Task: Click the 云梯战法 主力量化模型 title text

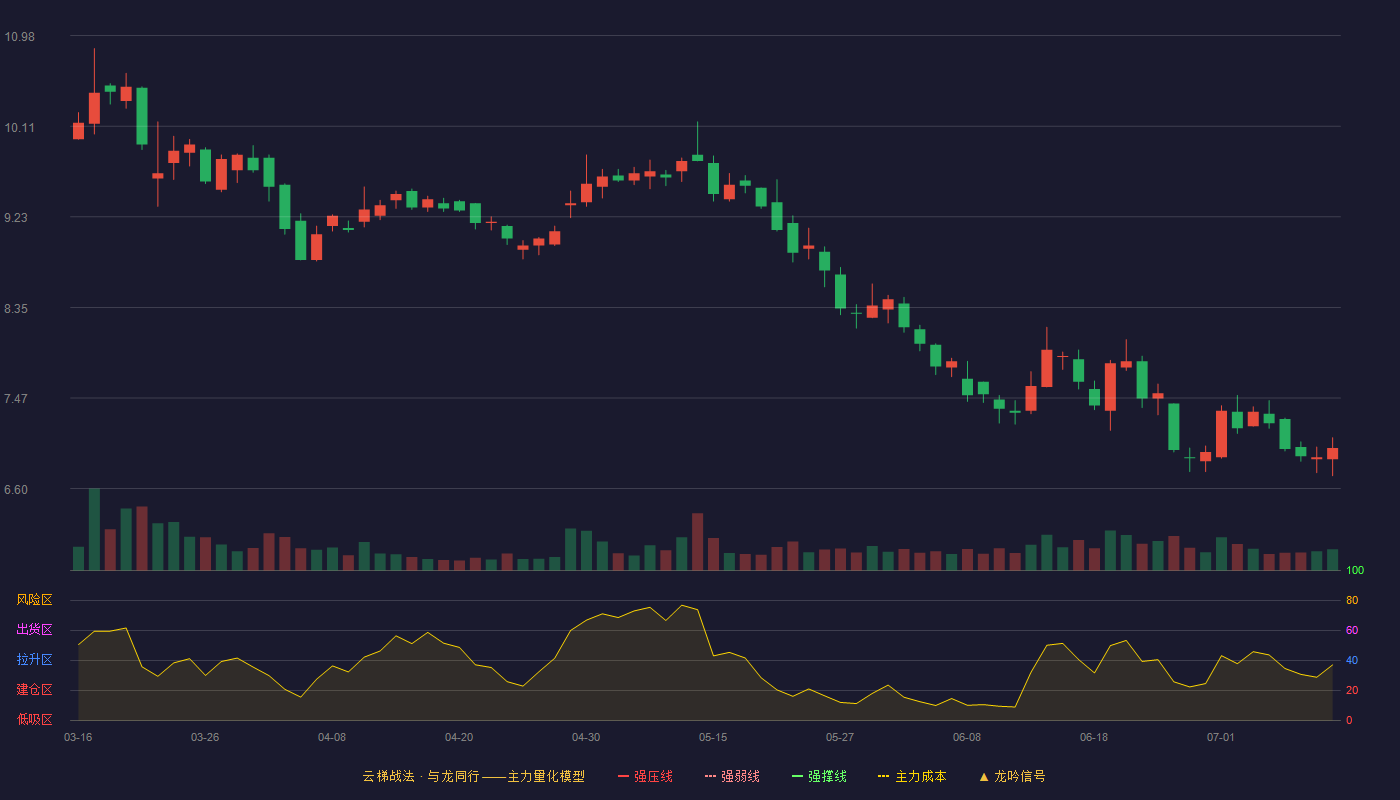Action: [474, 776]
